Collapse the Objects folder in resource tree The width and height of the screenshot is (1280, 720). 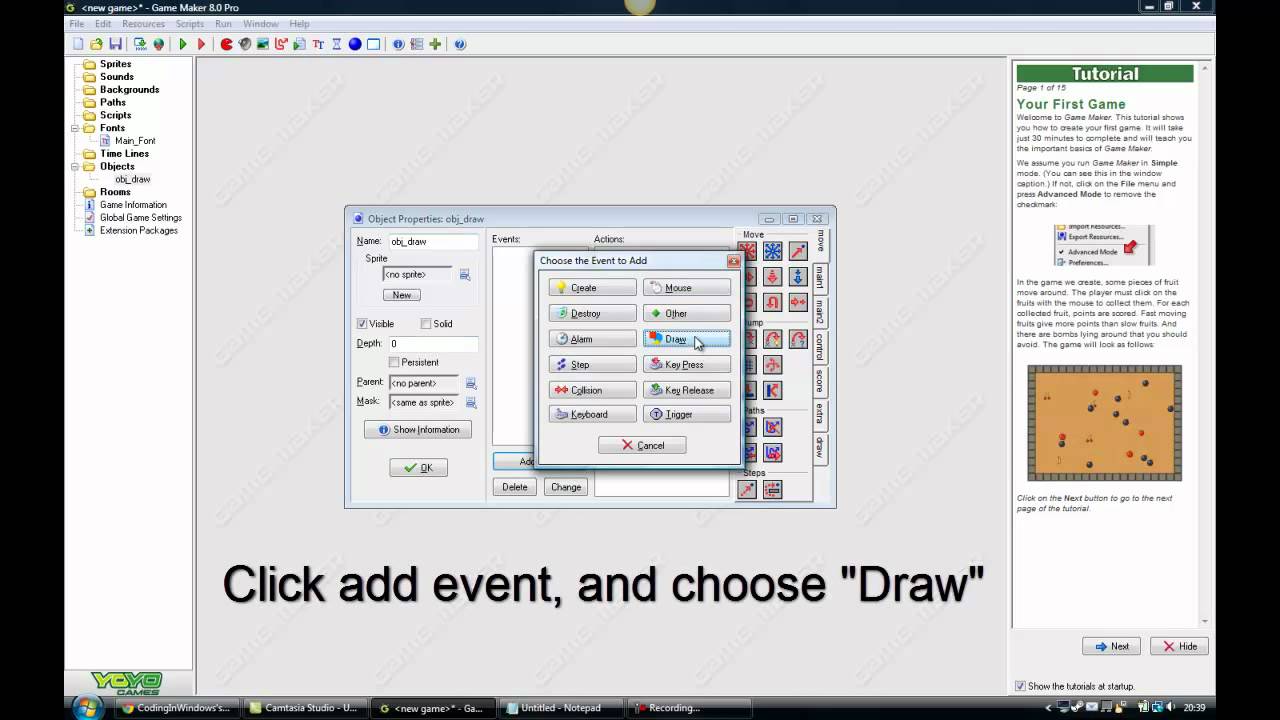(x=76, y=166)
